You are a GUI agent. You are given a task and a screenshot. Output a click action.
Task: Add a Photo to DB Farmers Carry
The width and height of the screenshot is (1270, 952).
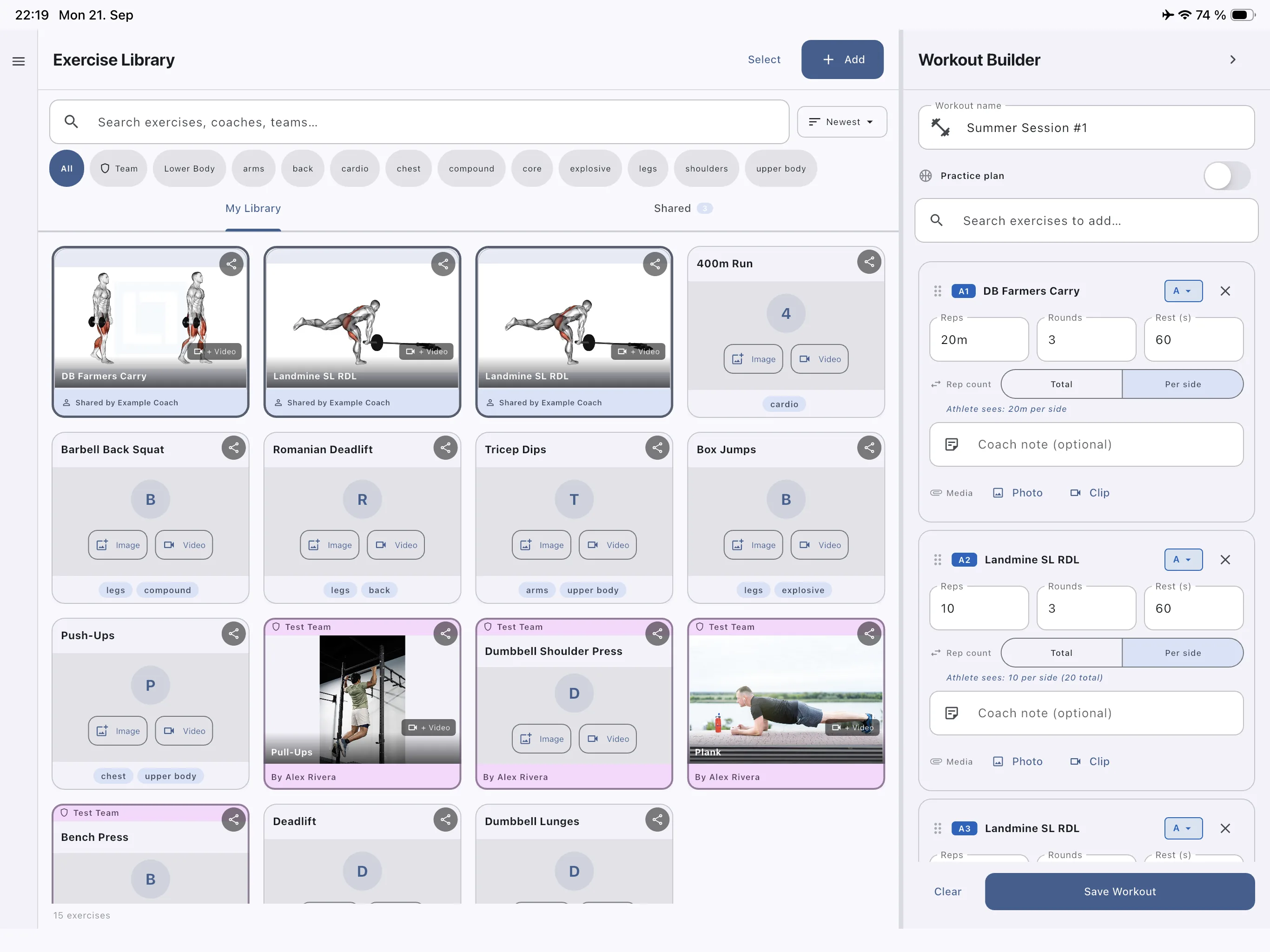pyautogui.click(x=1018, y=493)
